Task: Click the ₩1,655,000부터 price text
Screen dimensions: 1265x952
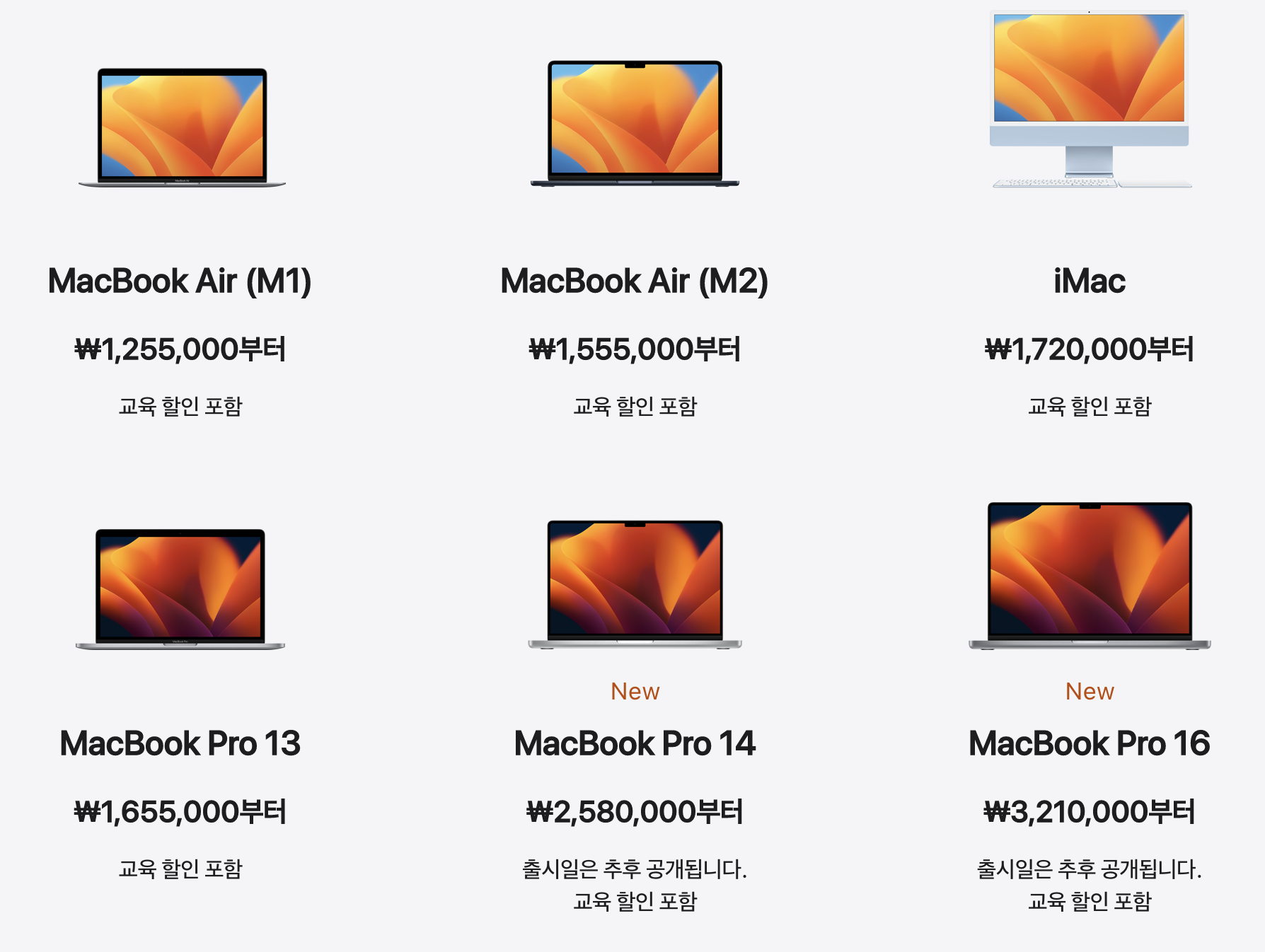Action: [x=180, y=811]
